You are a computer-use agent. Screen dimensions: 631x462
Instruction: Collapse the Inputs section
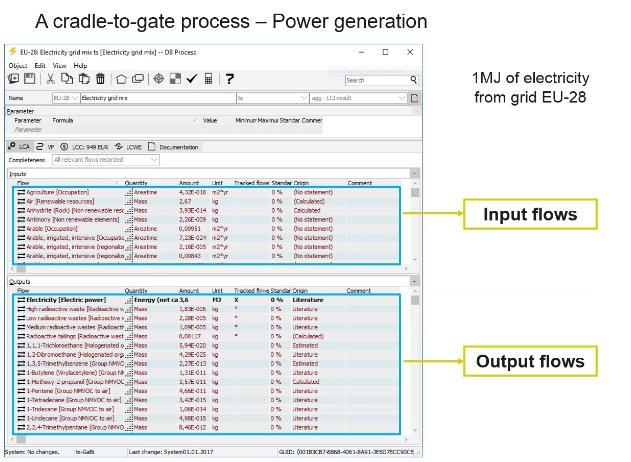(x=414, y=173)
